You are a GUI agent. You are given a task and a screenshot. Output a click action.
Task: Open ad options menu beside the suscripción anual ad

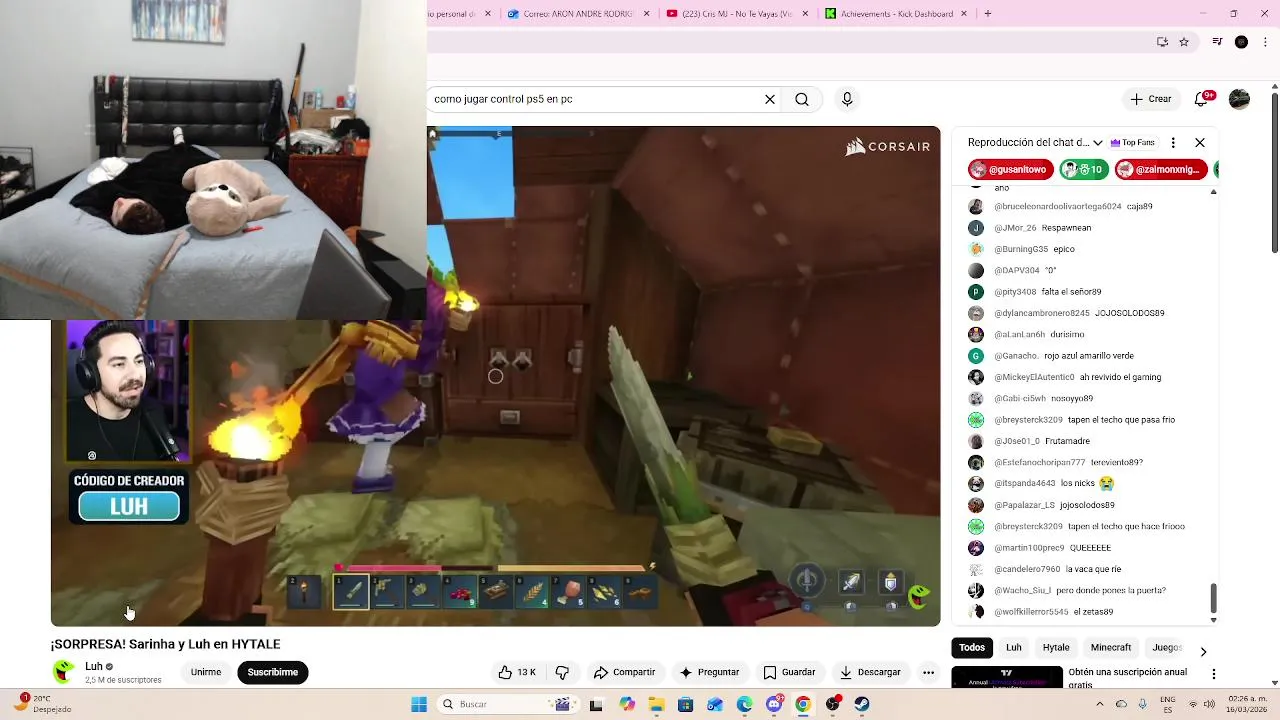(1213, 675)
